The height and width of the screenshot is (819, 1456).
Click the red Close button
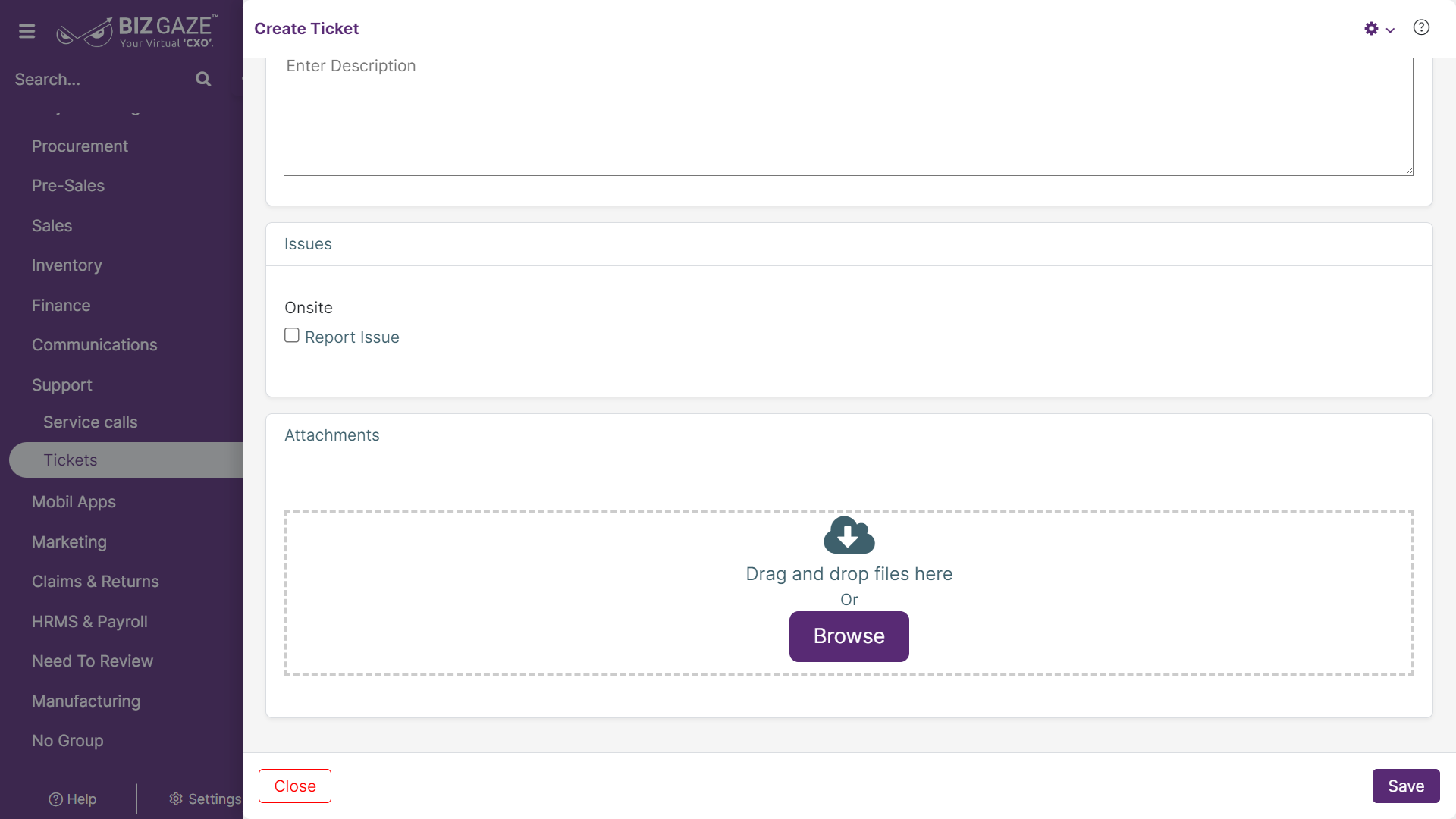(x=295, y=786)
